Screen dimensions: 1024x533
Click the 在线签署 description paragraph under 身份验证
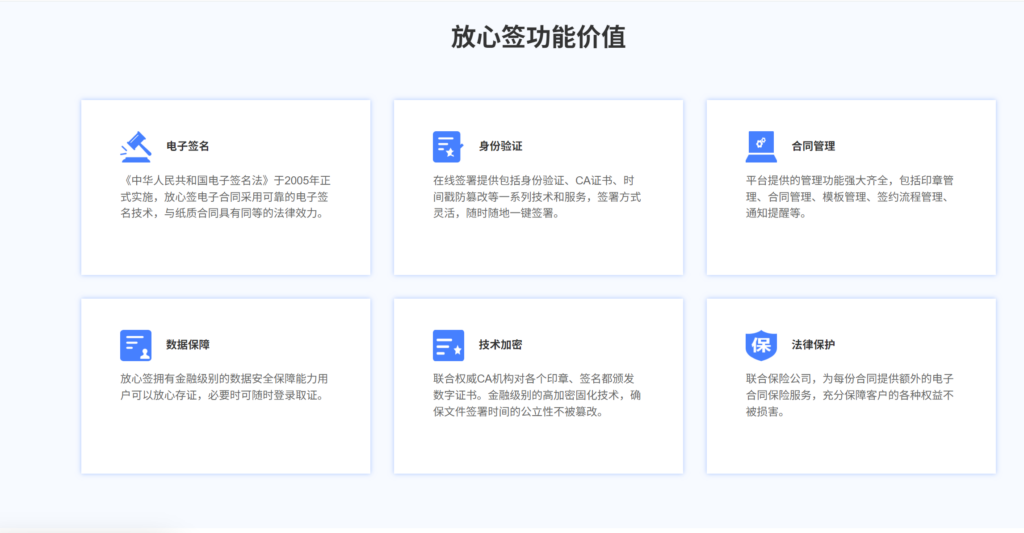(x=537, y=197)
